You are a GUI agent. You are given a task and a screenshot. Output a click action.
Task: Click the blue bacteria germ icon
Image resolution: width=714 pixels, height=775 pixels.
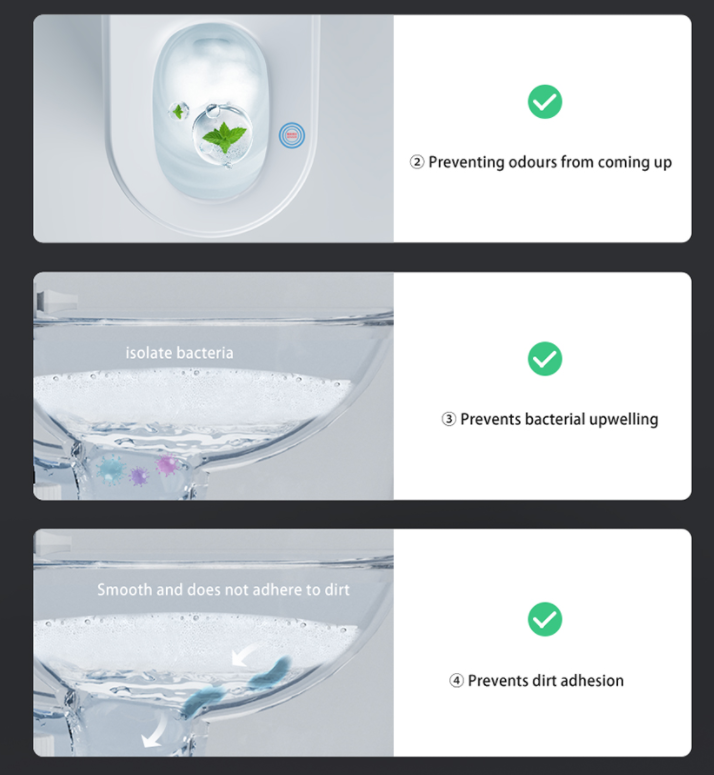click(110, 469)
